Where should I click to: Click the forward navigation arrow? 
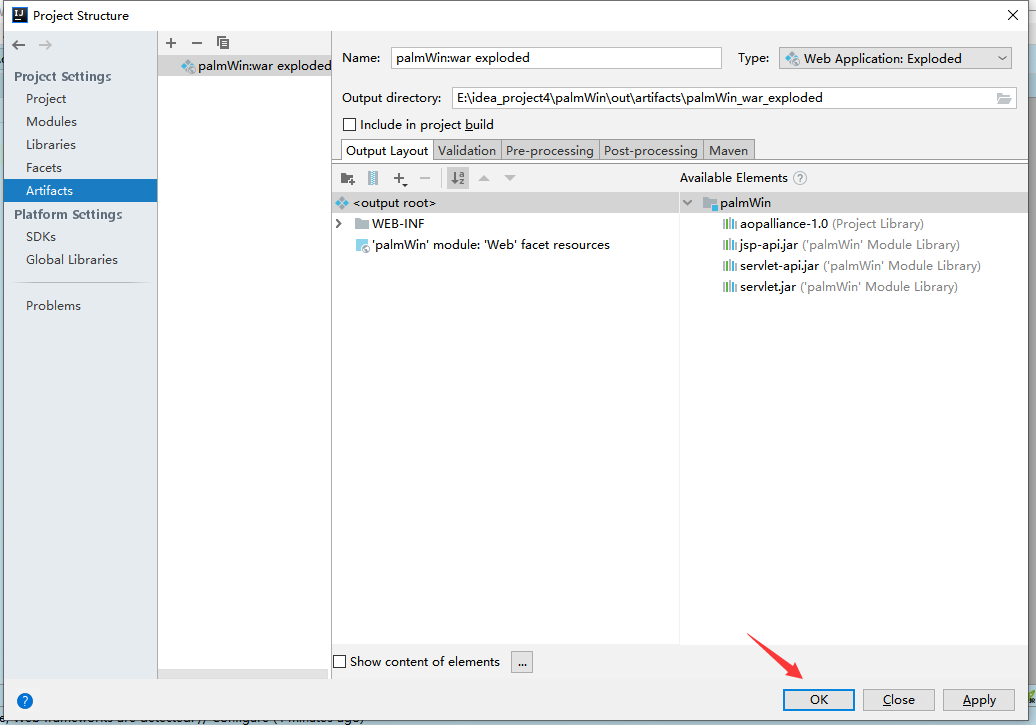[x=45, y=45]
